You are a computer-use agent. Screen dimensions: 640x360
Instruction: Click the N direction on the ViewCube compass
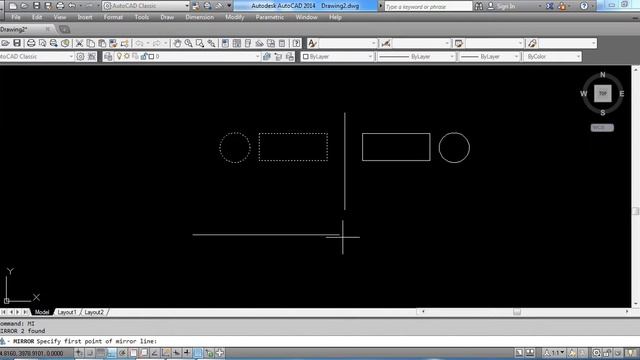point(602,75)
